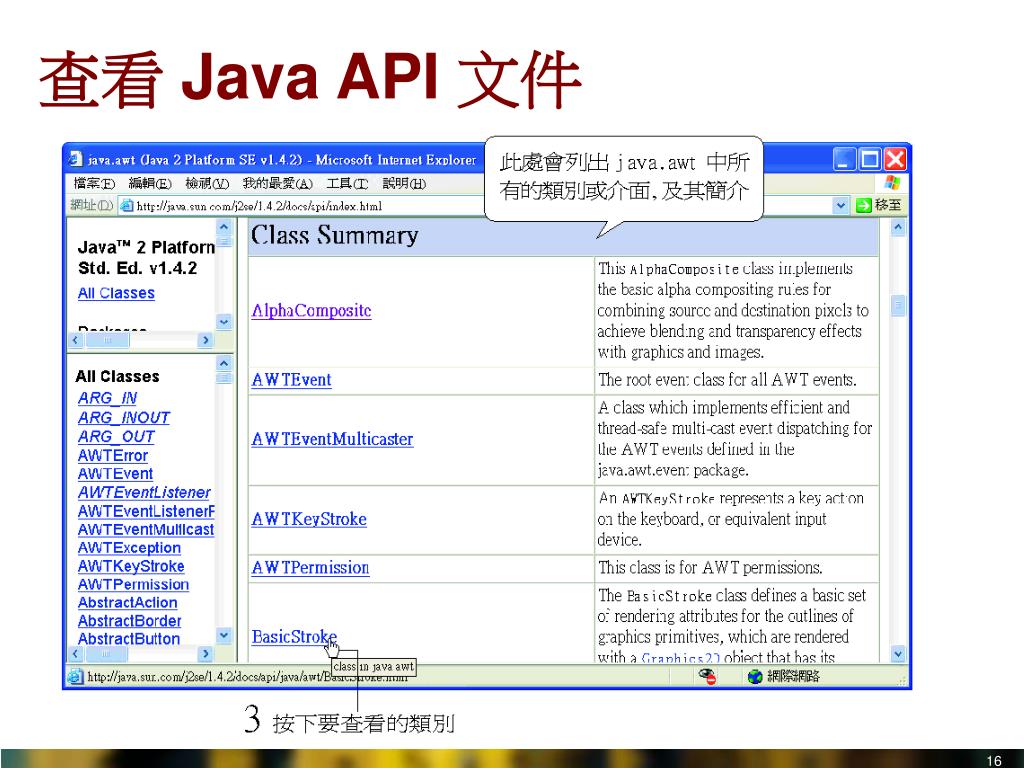Click the page icon in address bar
Screen dimensions: 1024x768
[x=127, y=206]
